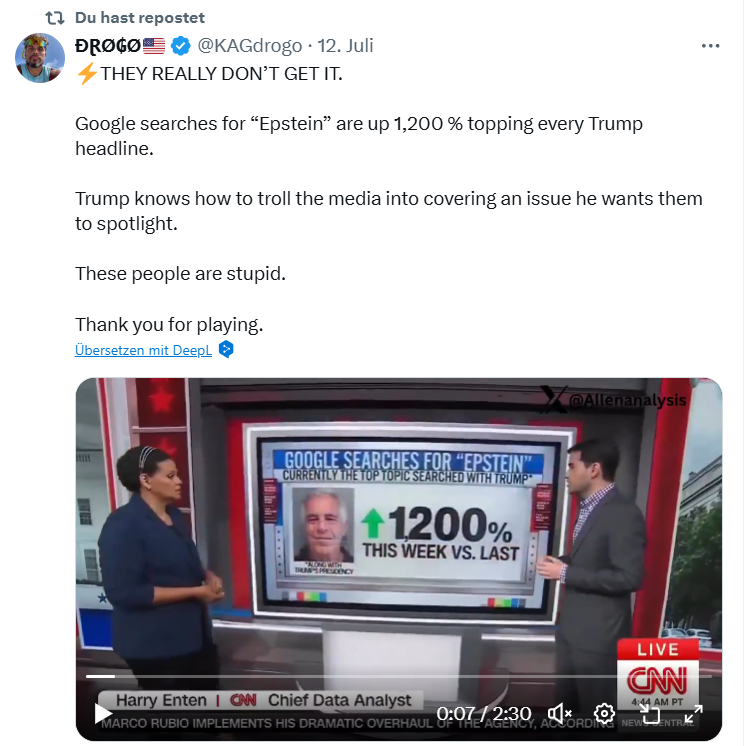Image resolution: width=752 pixels, height=746 pixels.
Task: Enable picture-in-picture mode for video
Action: (649, 714)
